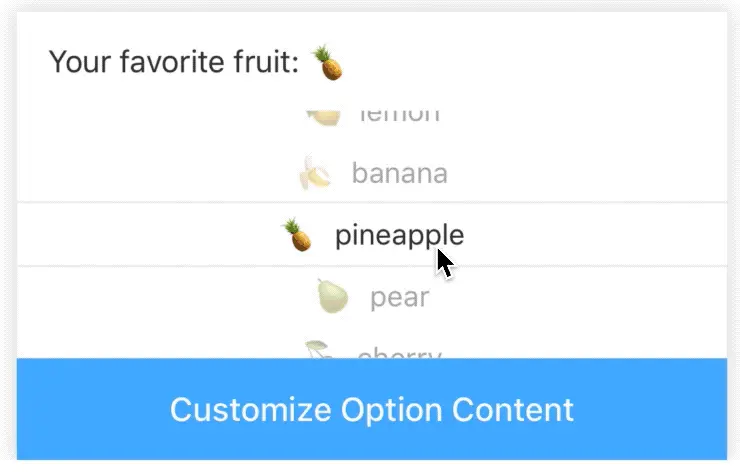
Task: Click the pineapple emoji after "Your favorite fruit:"
Action: coord(327,63)
